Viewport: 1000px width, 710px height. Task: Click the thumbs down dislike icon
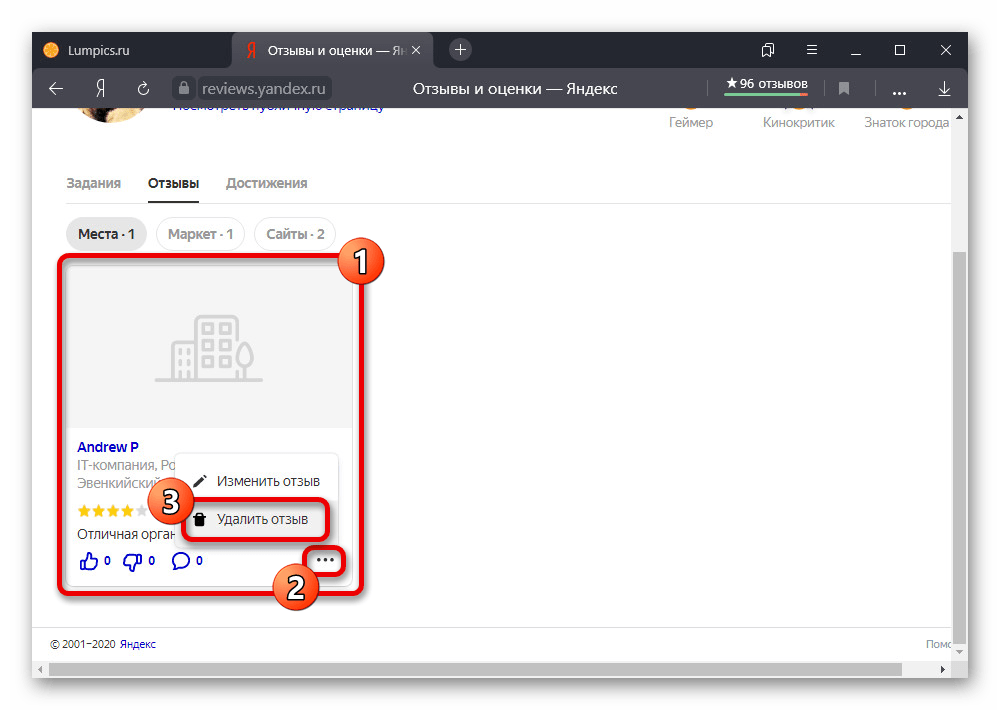coord(133,561)
